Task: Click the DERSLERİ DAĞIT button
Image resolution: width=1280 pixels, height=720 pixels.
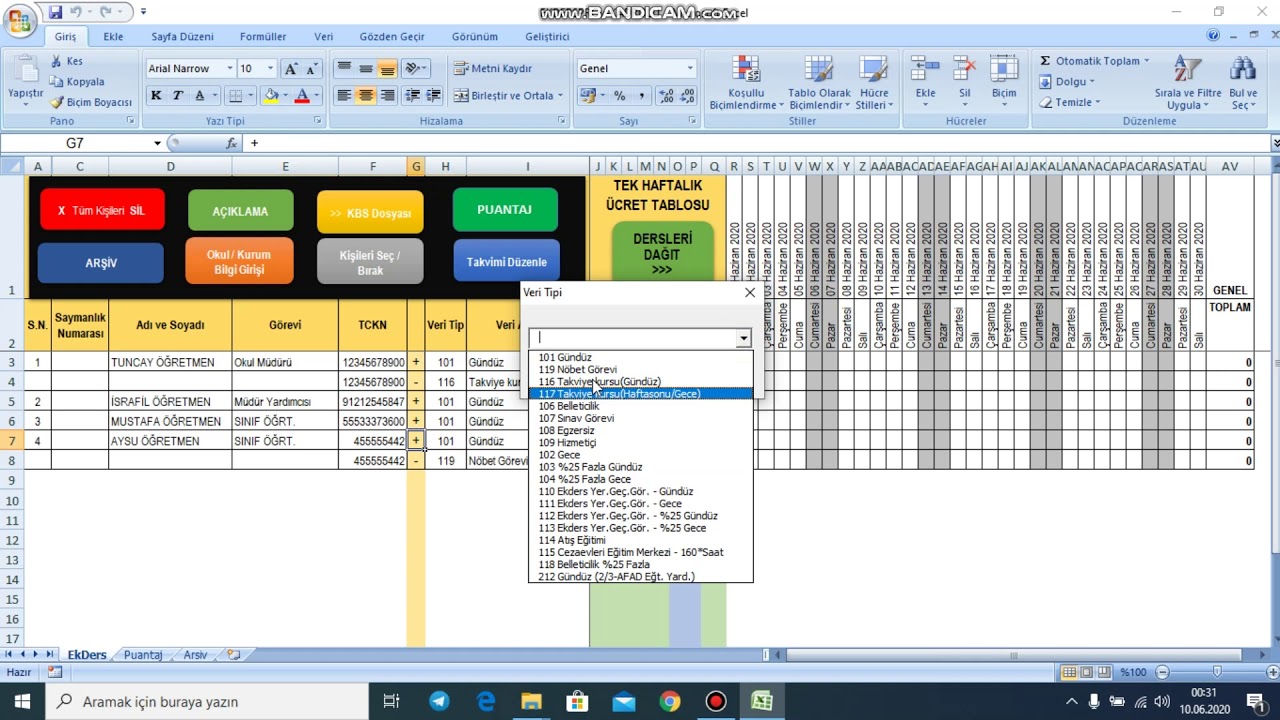Action: pyautogui.click(x=662, y=252)
